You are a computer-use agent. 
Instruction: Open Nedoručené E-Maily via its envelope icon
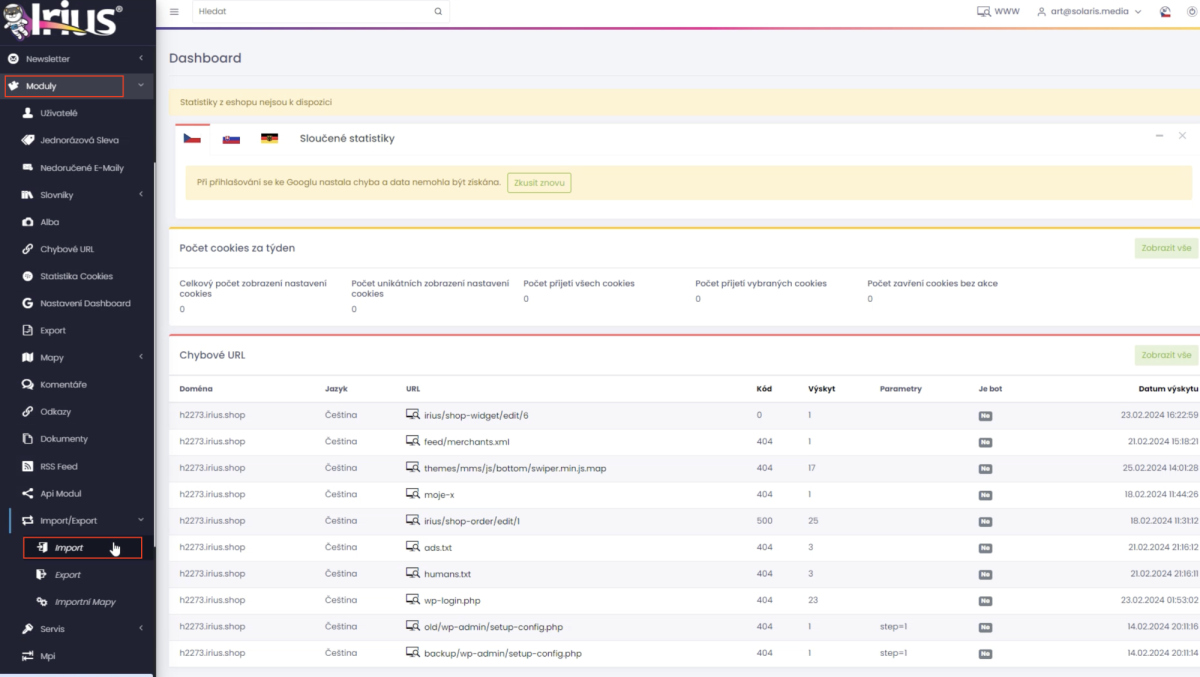28,168
